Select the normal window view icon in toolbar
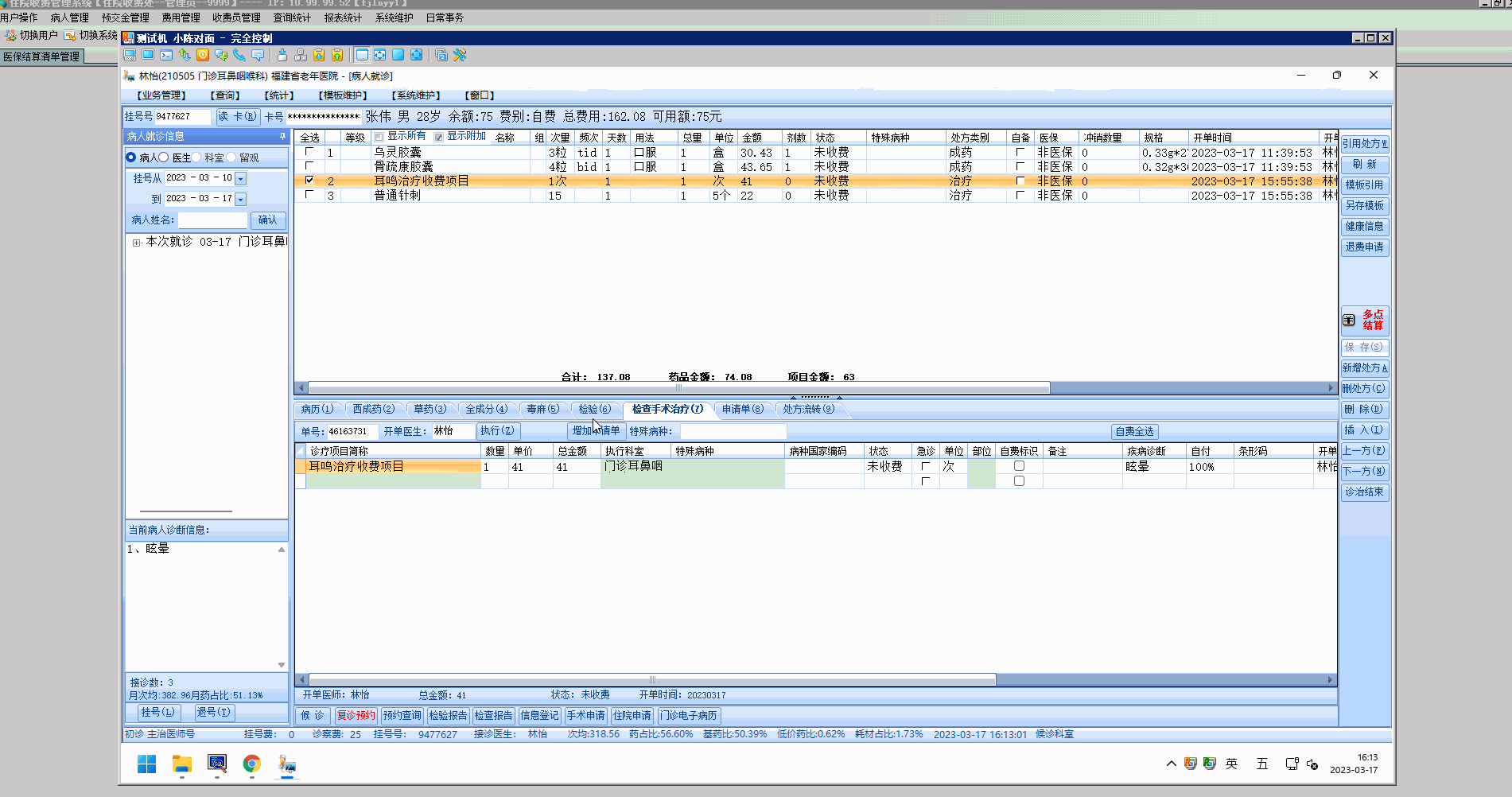Viewport: 1512px width, 797px height. [x=362, y=55]
